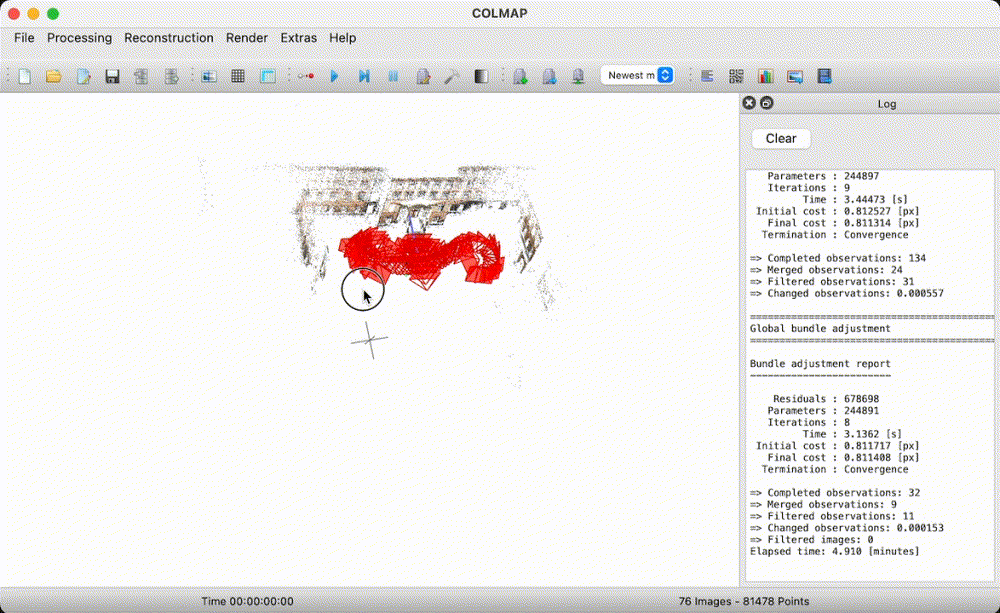This screenshot has height=613, width=1000.
Task: Click the Reset view toolbar icon
Action: [549, 77]
